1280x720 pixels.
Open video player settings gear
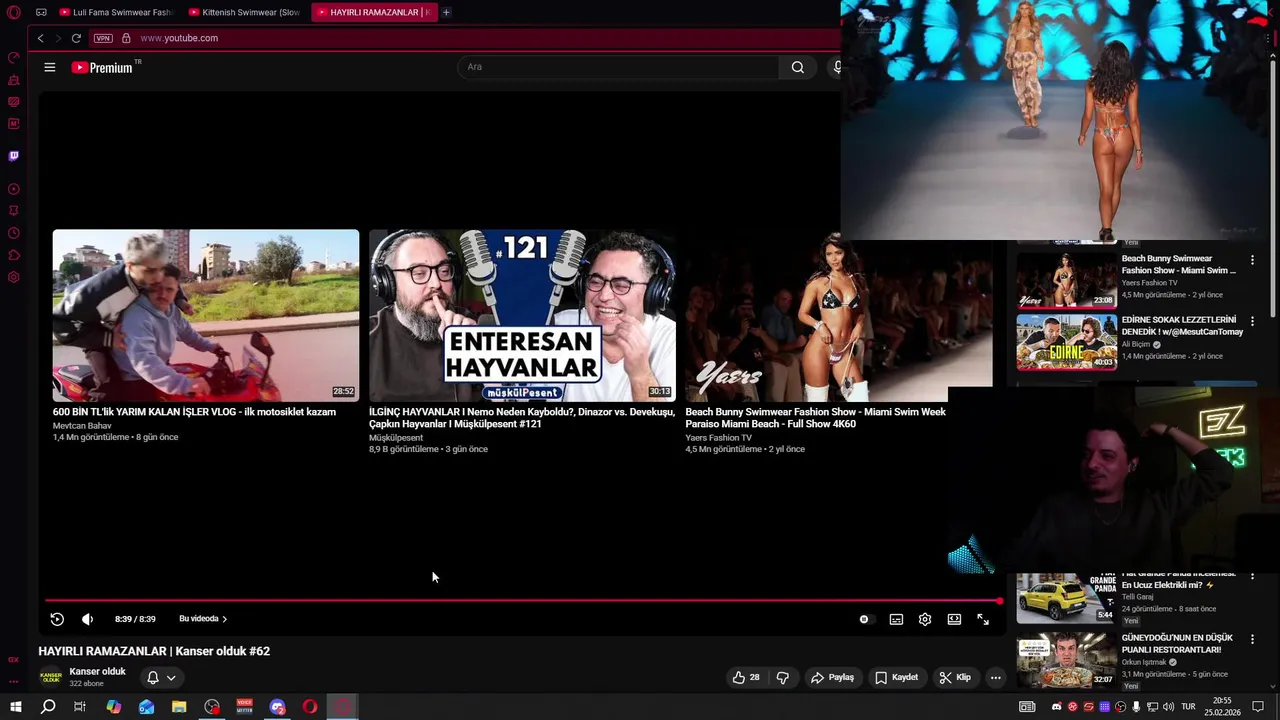pos(925,619)
